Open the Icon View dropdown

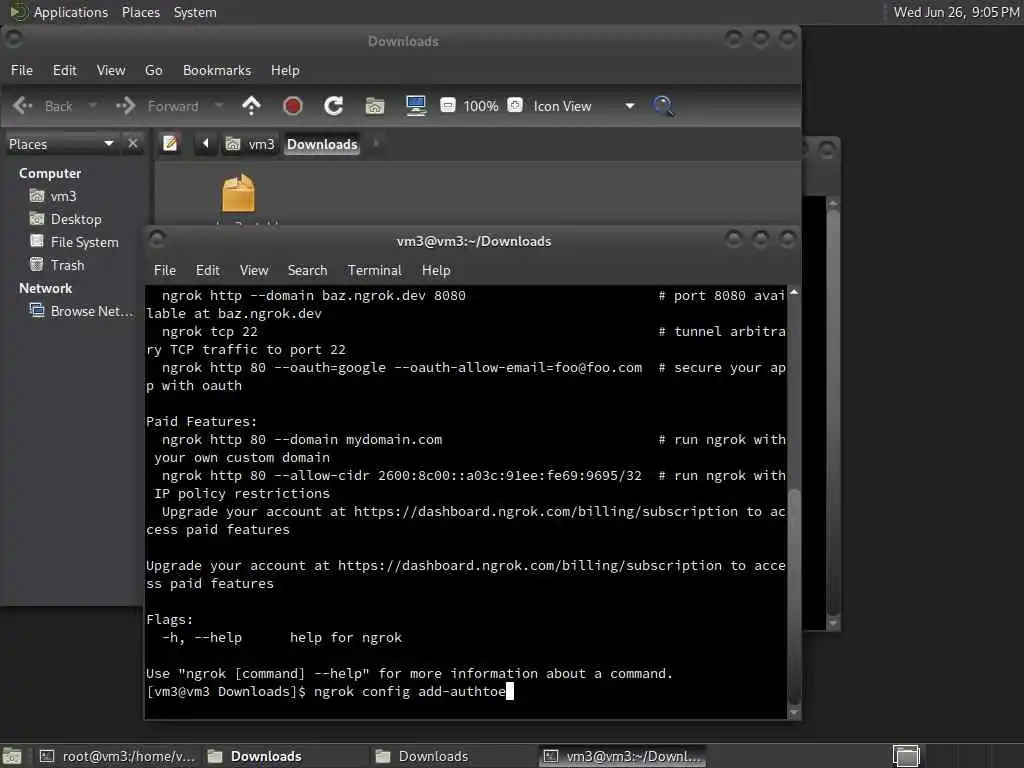click(x=584, y=106)
